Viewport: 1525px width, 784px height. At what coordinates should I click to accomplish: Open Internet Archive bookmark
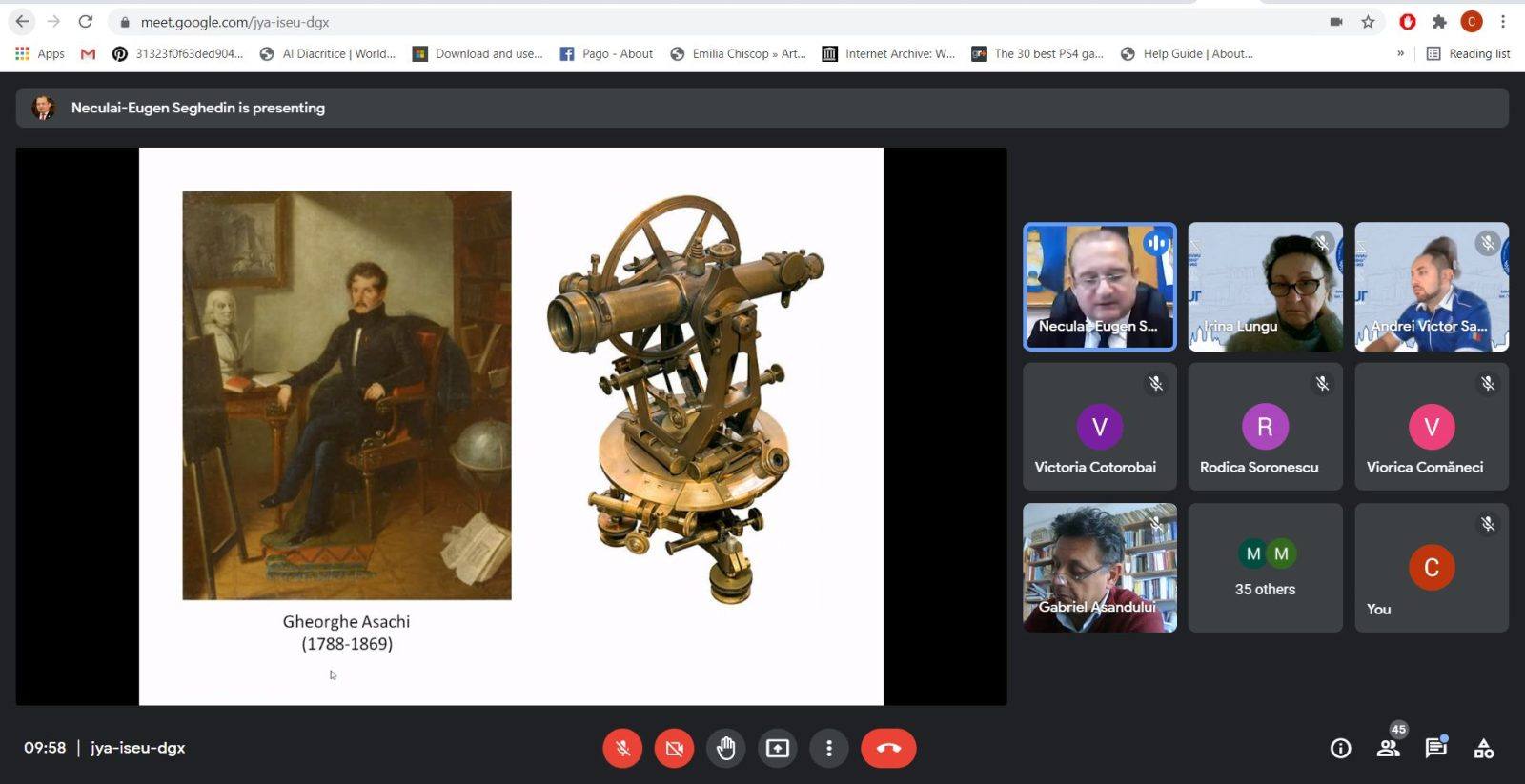coord(888,54)
